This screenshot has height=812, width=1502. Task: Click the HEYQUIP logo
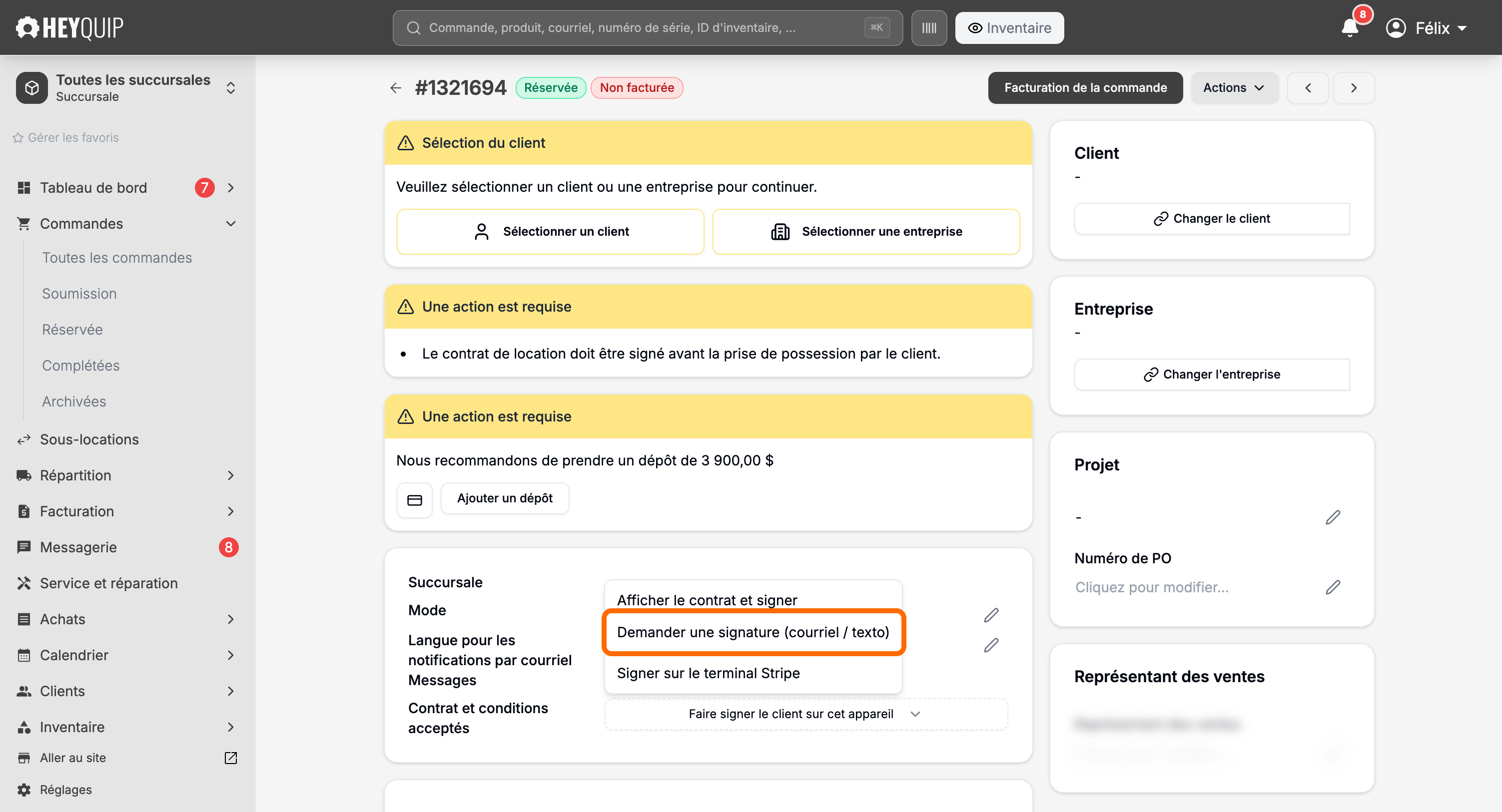69,27
